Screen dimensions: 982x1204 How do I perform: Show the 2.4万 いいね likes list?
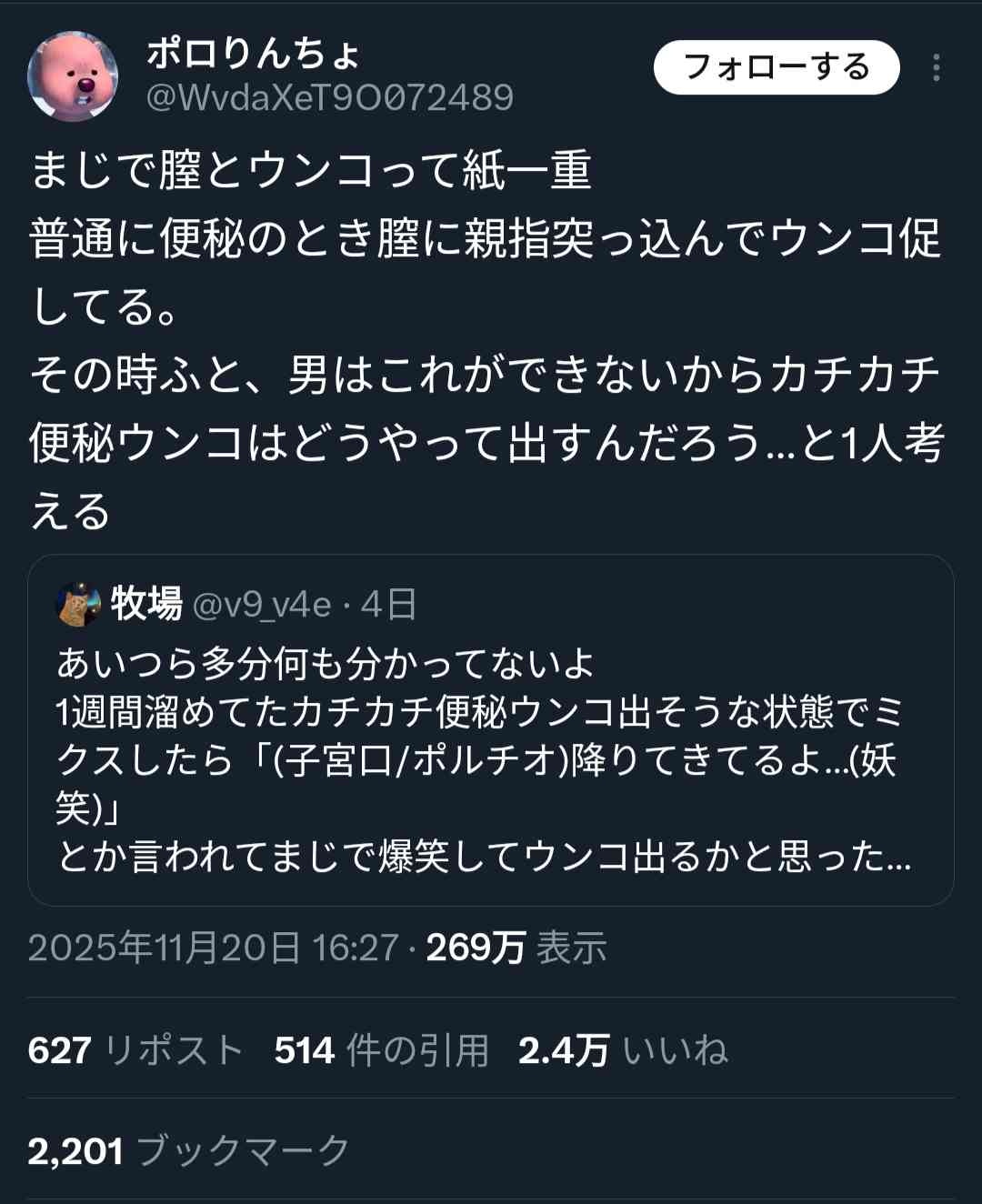pos(623,1050)
